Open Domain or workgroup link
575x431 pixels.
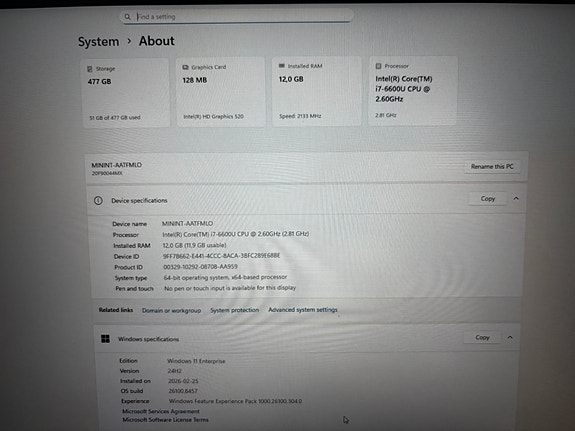pos(171,310)
